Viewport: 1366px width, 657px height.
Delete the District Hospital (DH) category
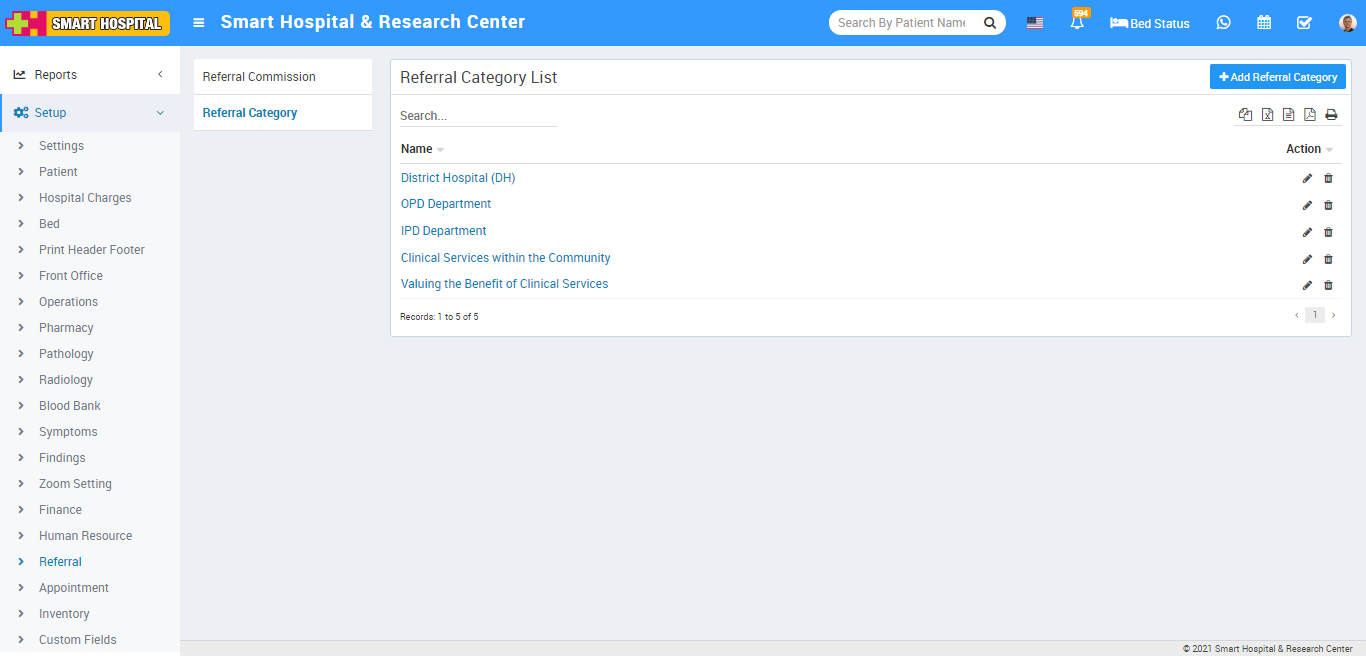pos(1328,179)
